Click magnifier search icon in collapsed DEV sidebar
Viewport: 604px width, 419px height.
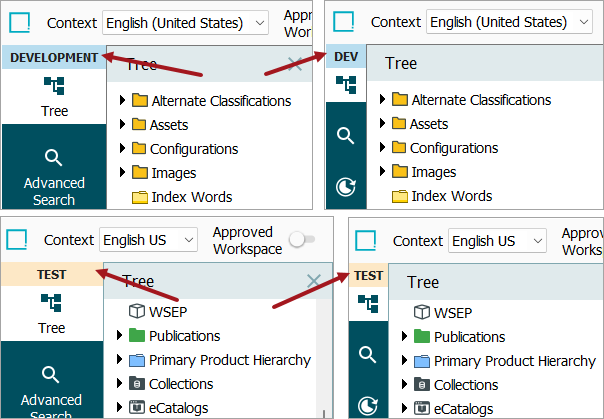point(345,135)
